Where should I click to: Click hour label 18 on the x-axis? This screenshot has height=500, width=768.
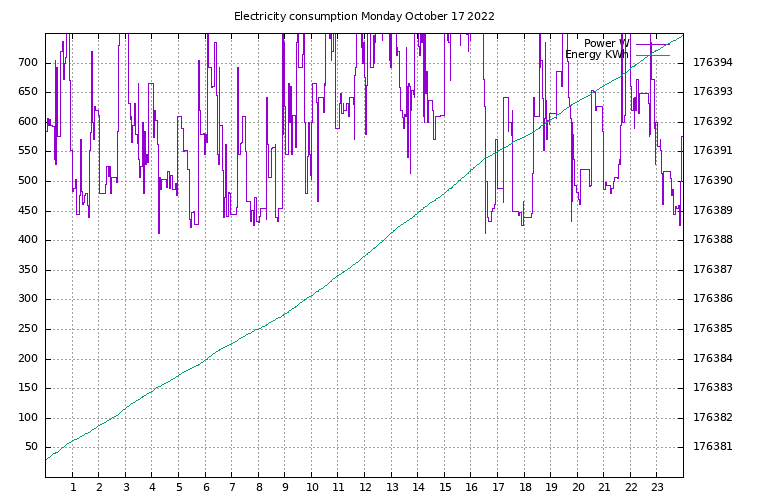[525, 488]
